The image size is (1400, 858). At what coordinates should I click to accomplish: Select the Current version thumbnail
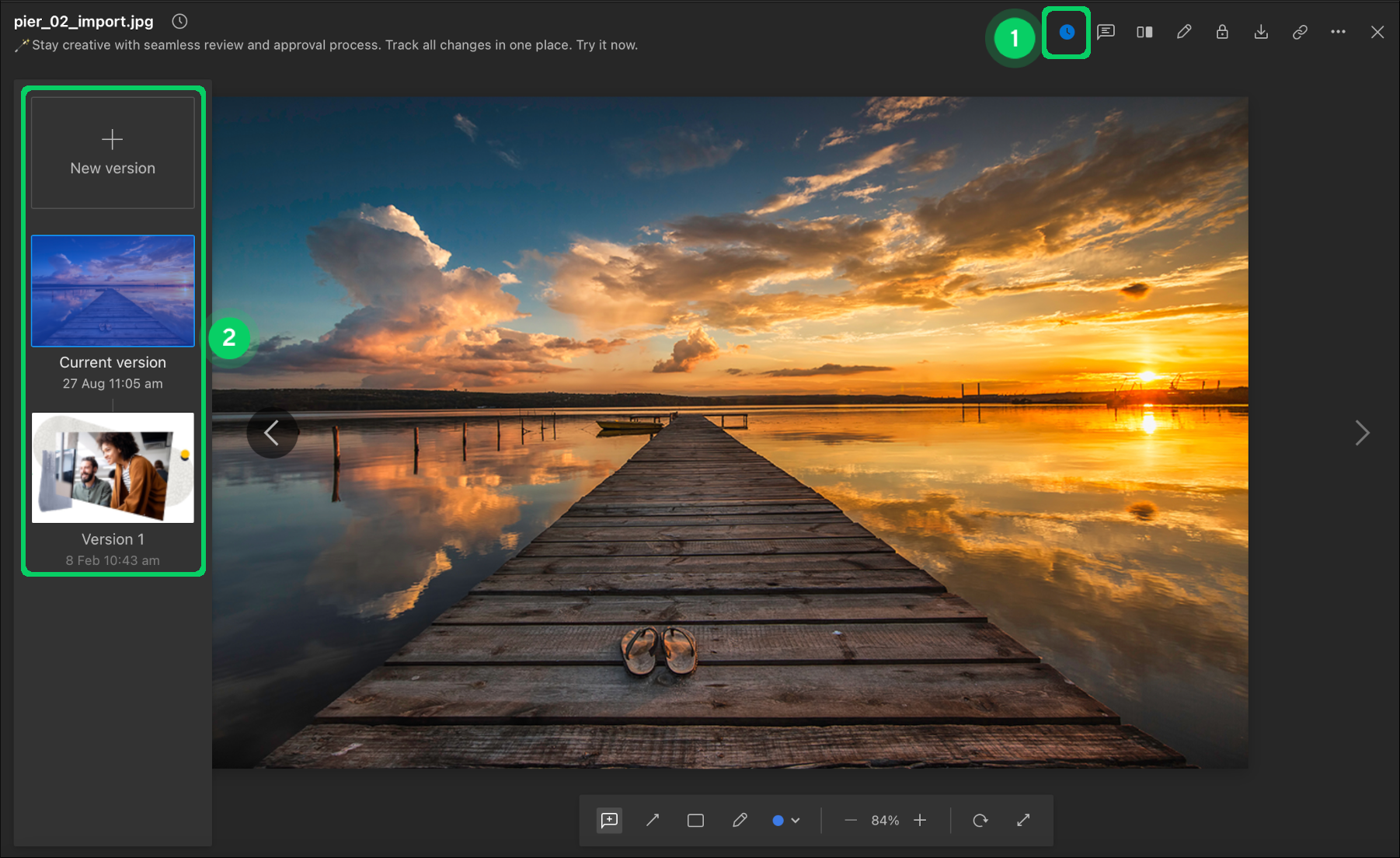(x=113, y=291)
